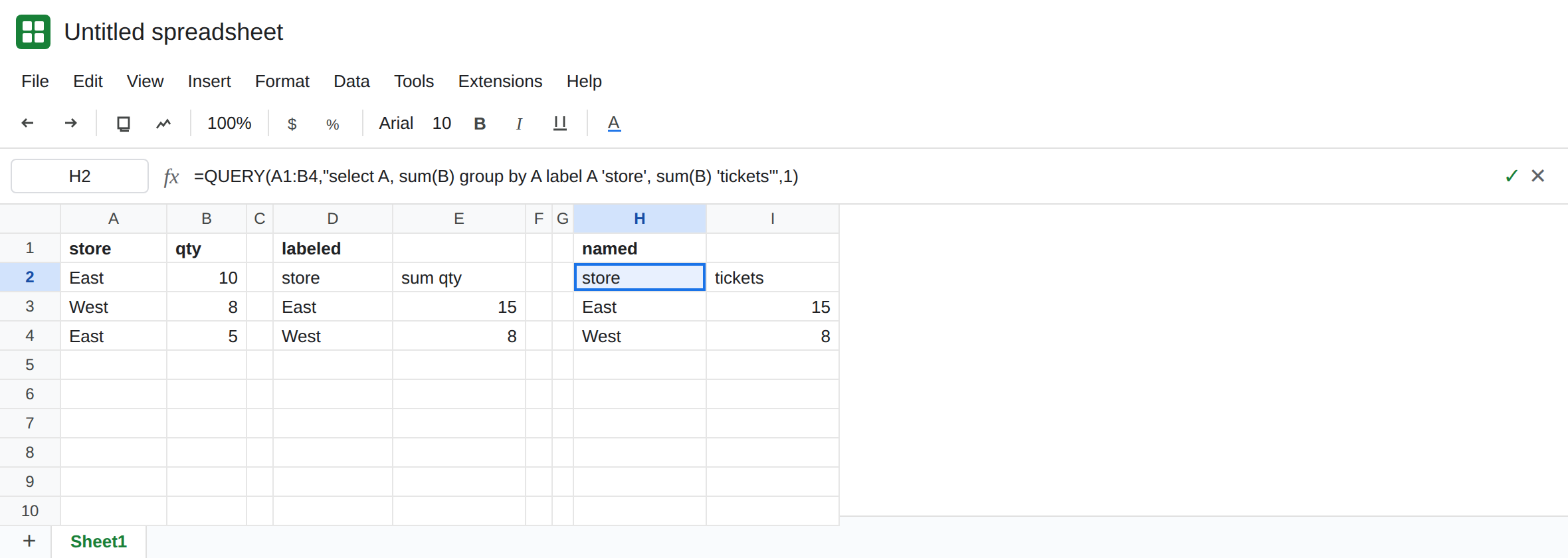This screenshot has width=1568, height=558.
Task: Select column F header
Action: pyautogui.click(x=539, y=219)
